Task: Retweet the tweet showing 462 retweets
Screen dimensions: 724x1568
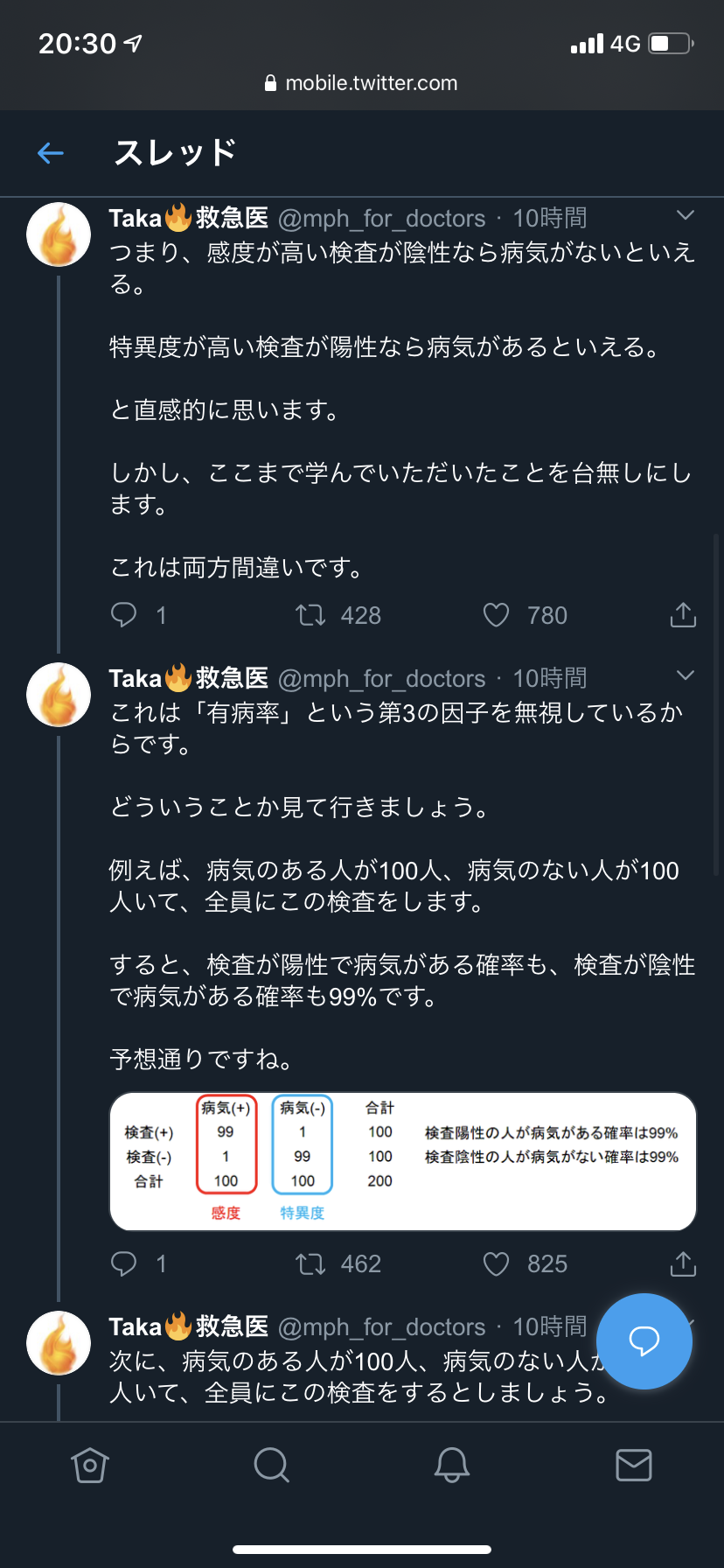Action: coord(310,1263)
